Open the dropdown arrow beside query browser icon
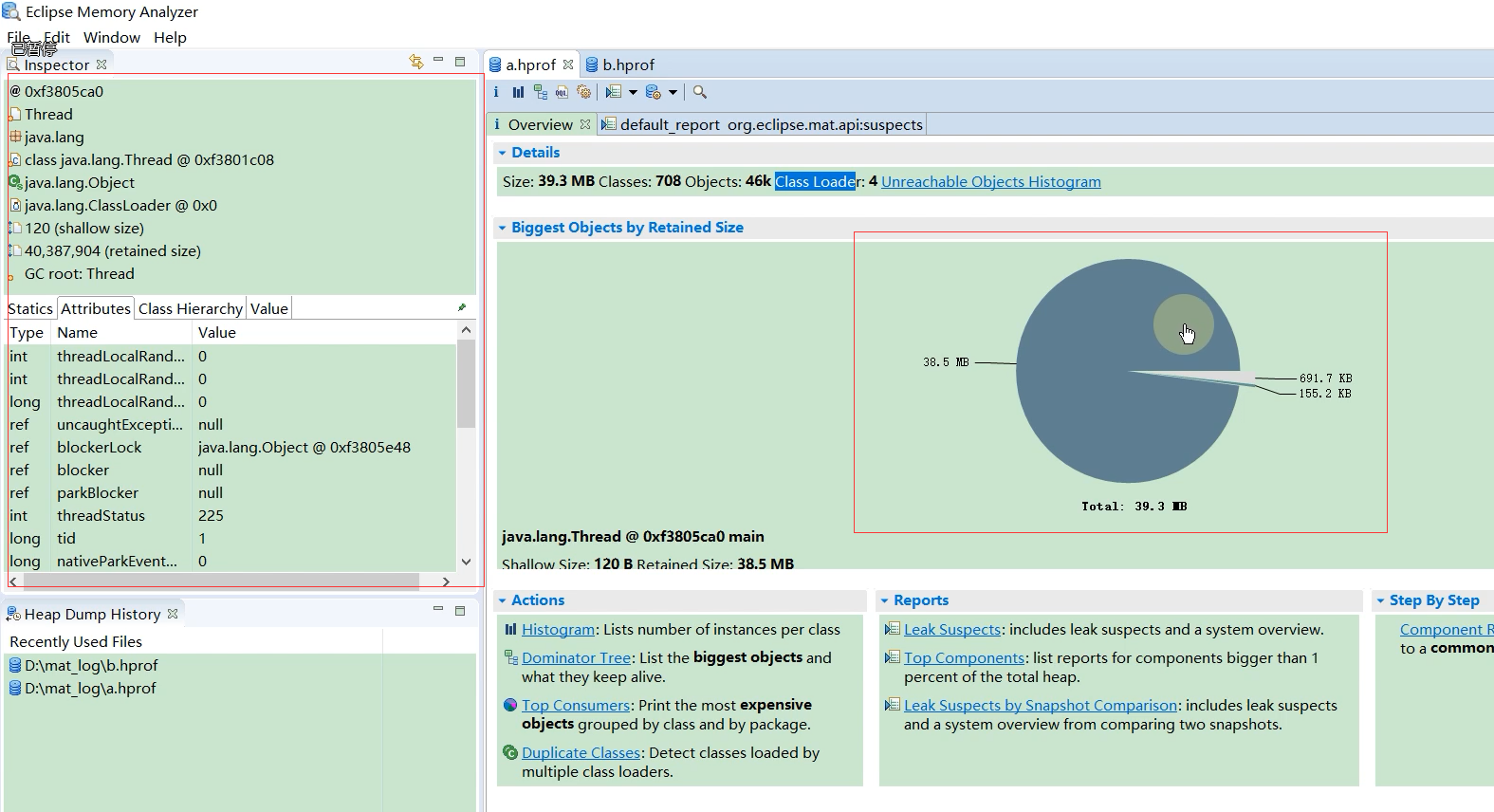Screen dimensions: 1494x812 click(673, 92)
